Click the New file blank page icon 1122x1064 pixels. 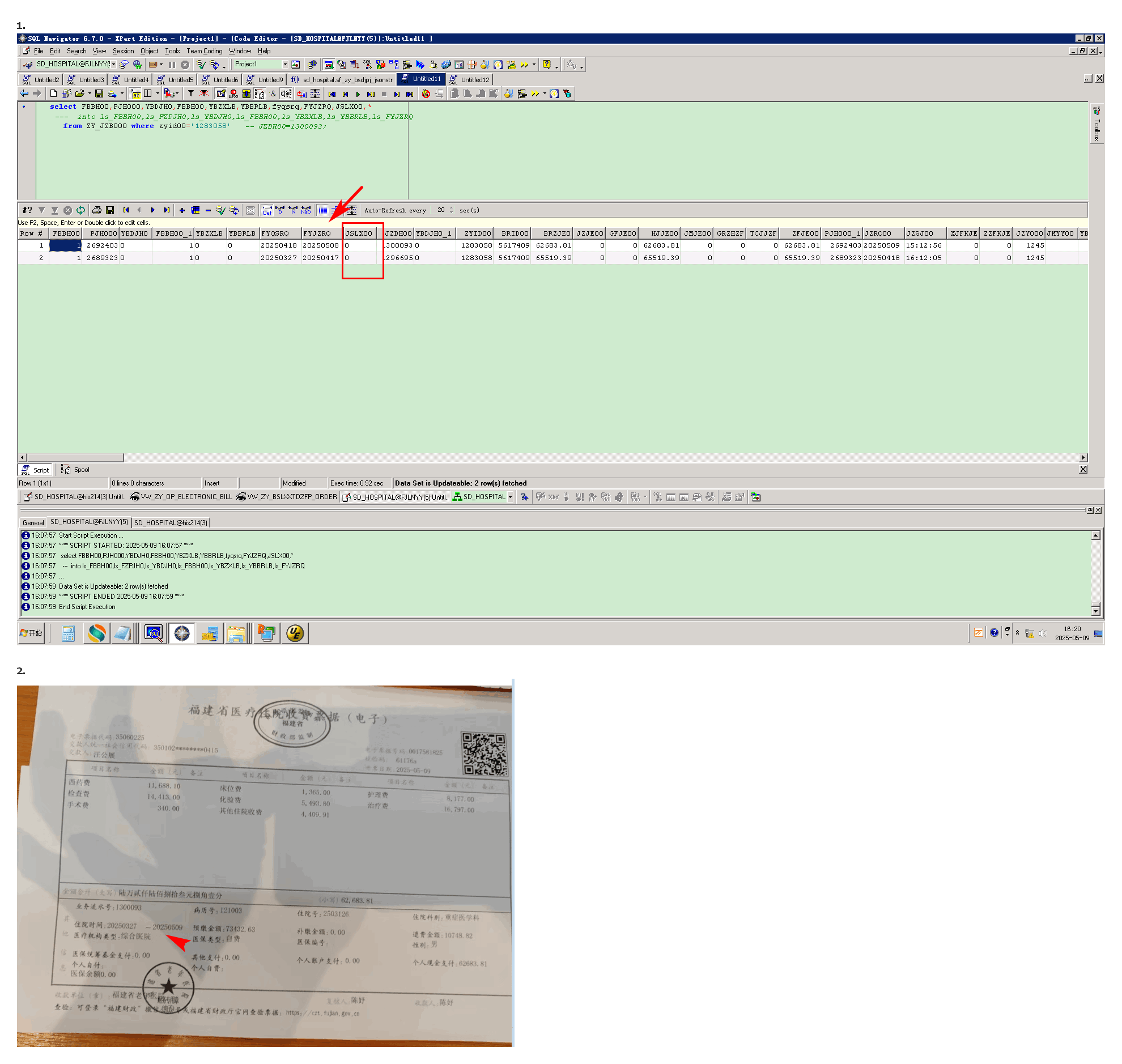pos(53,93)
